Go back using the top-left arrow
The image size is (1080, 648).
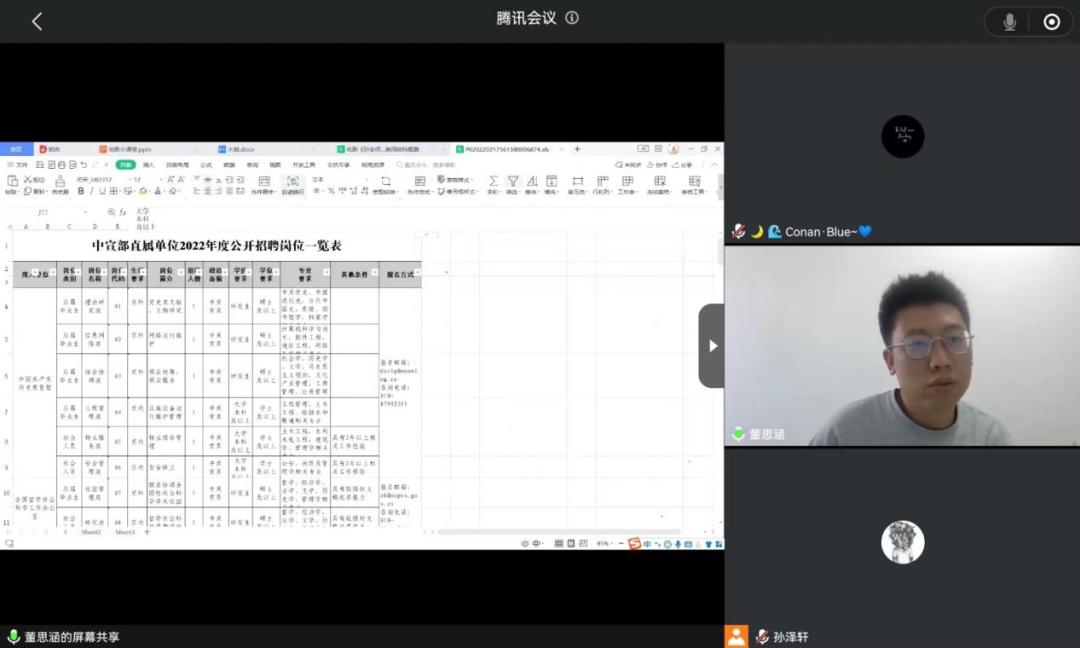click(37, 21)
